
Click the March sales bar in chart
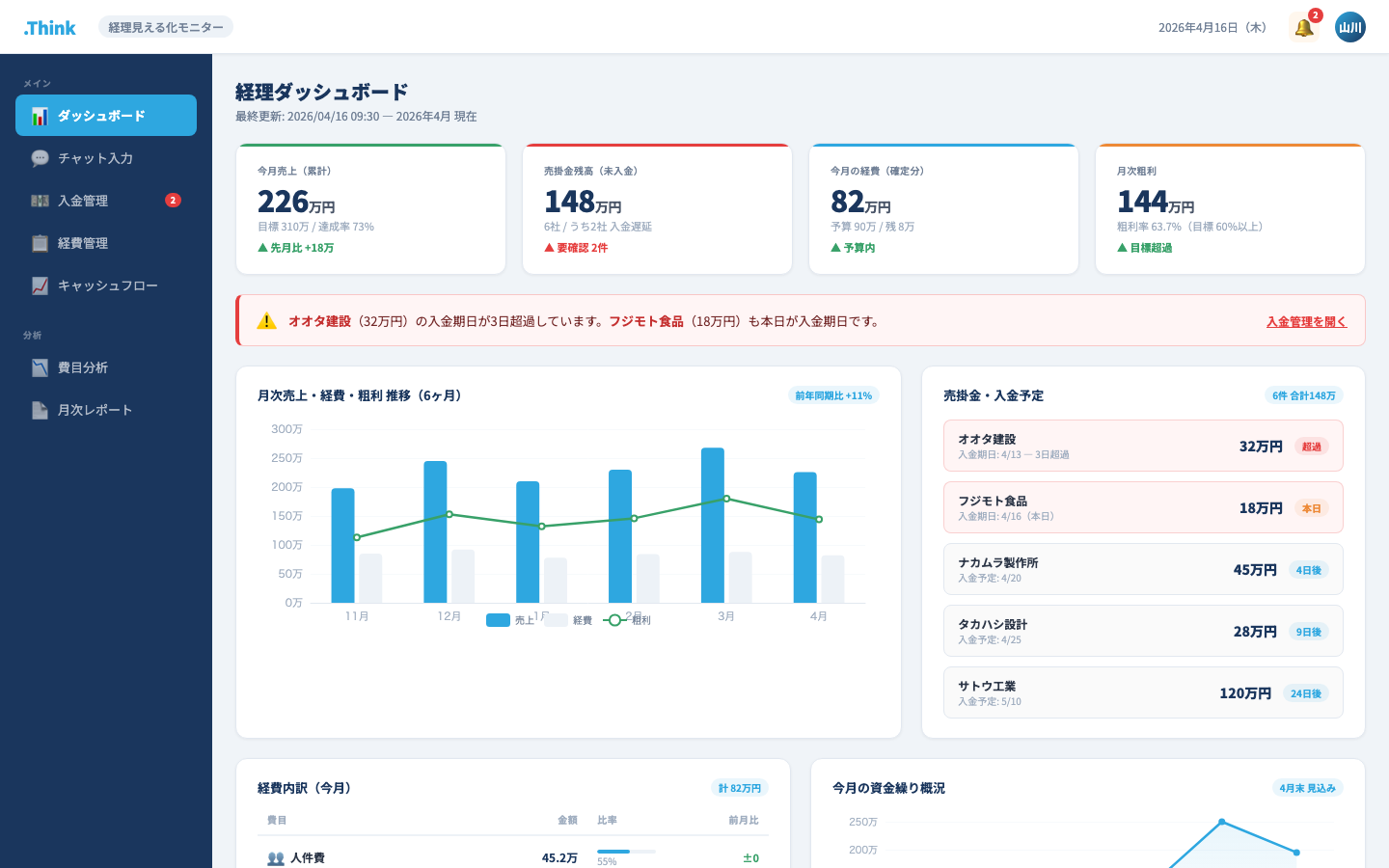[713, 526]
